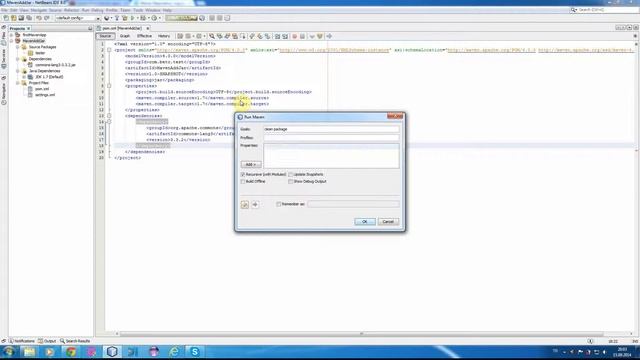Click the Windows Start button
The width and height of the screenshot is (640, 360).
click(x=9, y=351)
